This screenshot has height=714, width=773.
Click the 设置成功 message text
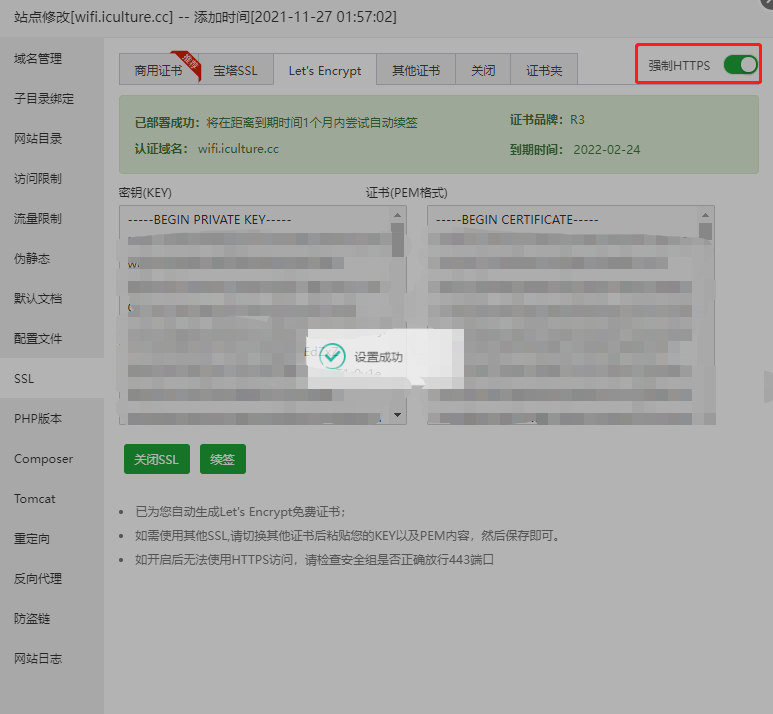[379, 357]
